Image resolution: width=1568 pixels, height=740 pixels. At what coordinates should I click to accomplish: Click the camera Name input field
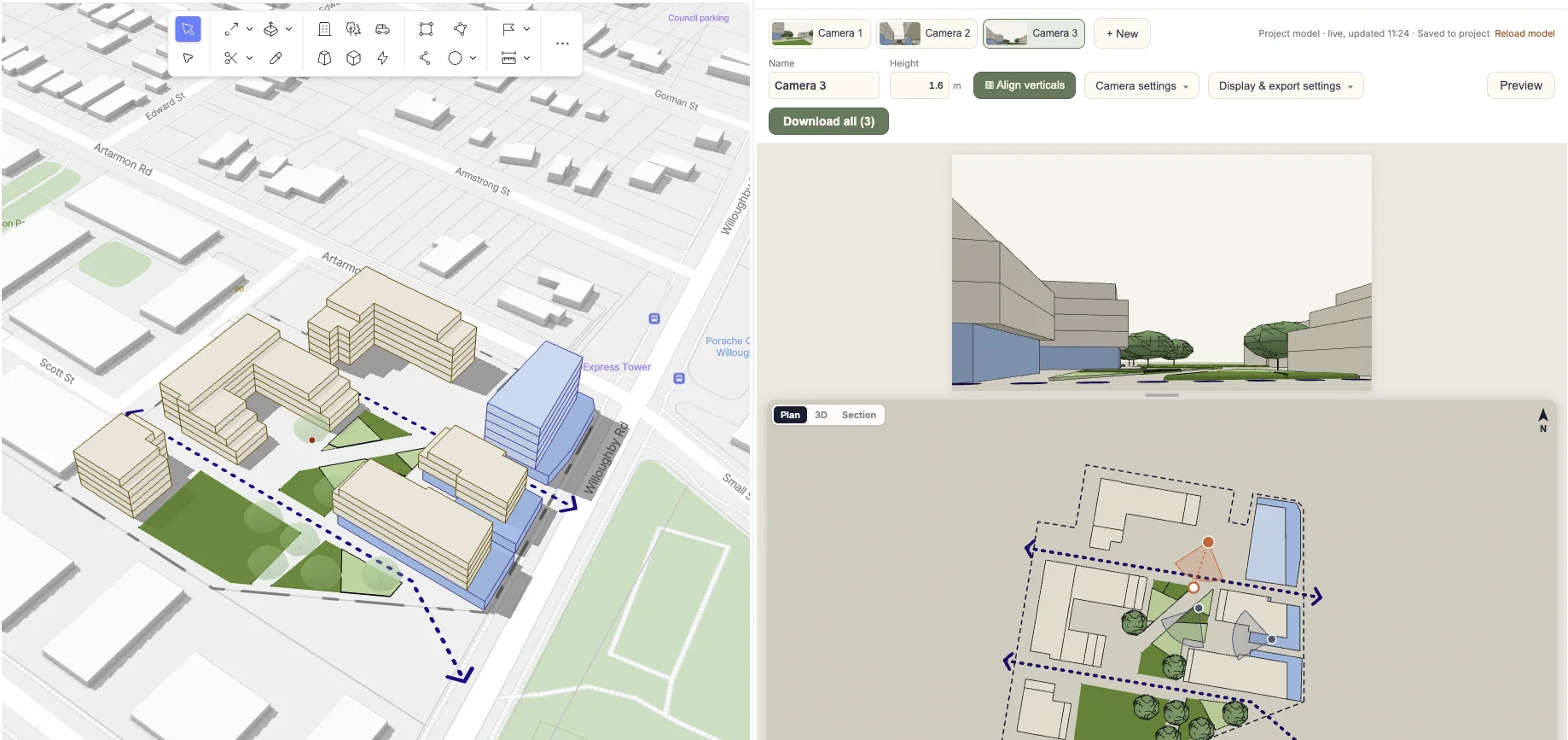[x=823, y=85]
